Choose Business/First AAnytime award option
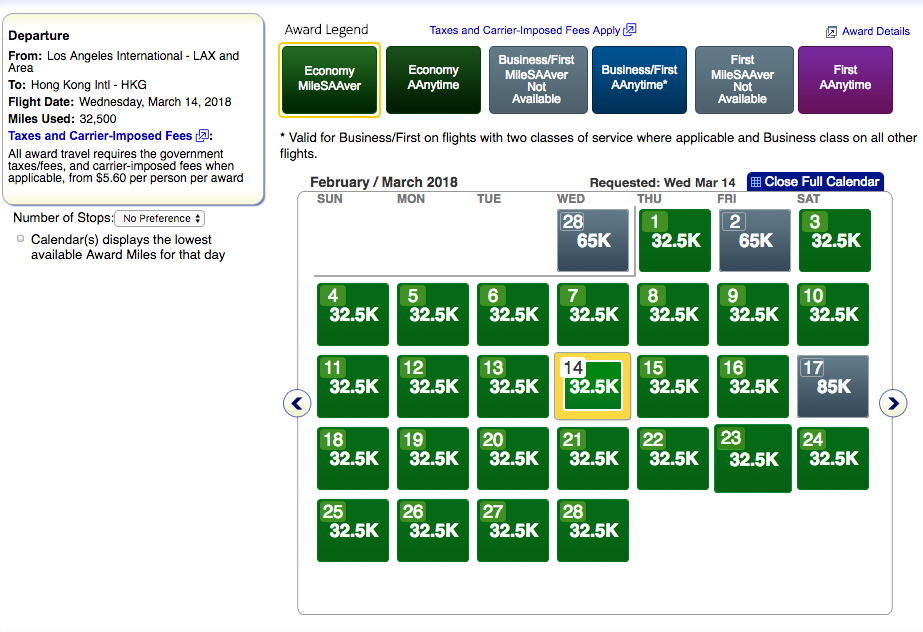This screenshot has height=632, width=923. pos(639,79)
